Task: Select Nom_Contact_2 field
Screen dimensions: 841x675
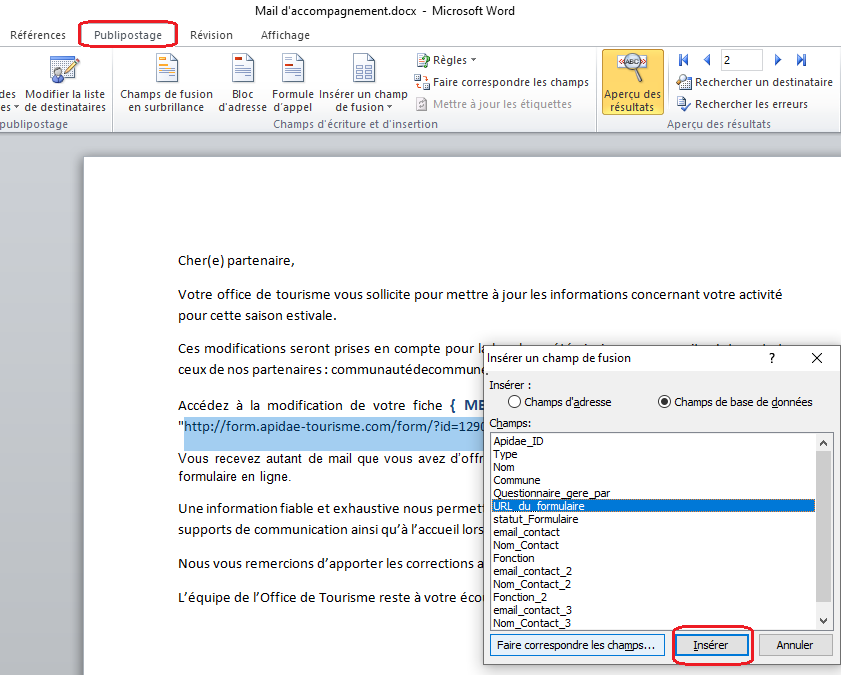Action: (653, 584)
